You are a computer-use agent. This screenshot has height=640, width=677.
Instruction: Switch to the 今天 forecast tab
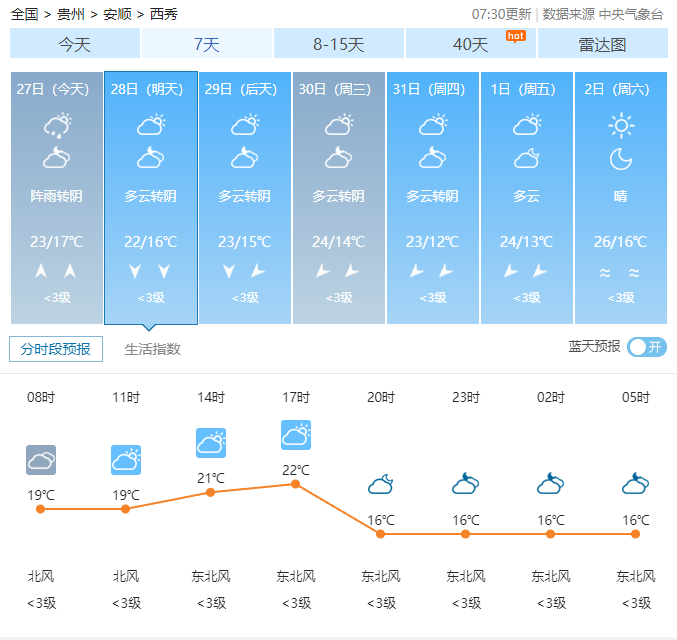(74, 44)
